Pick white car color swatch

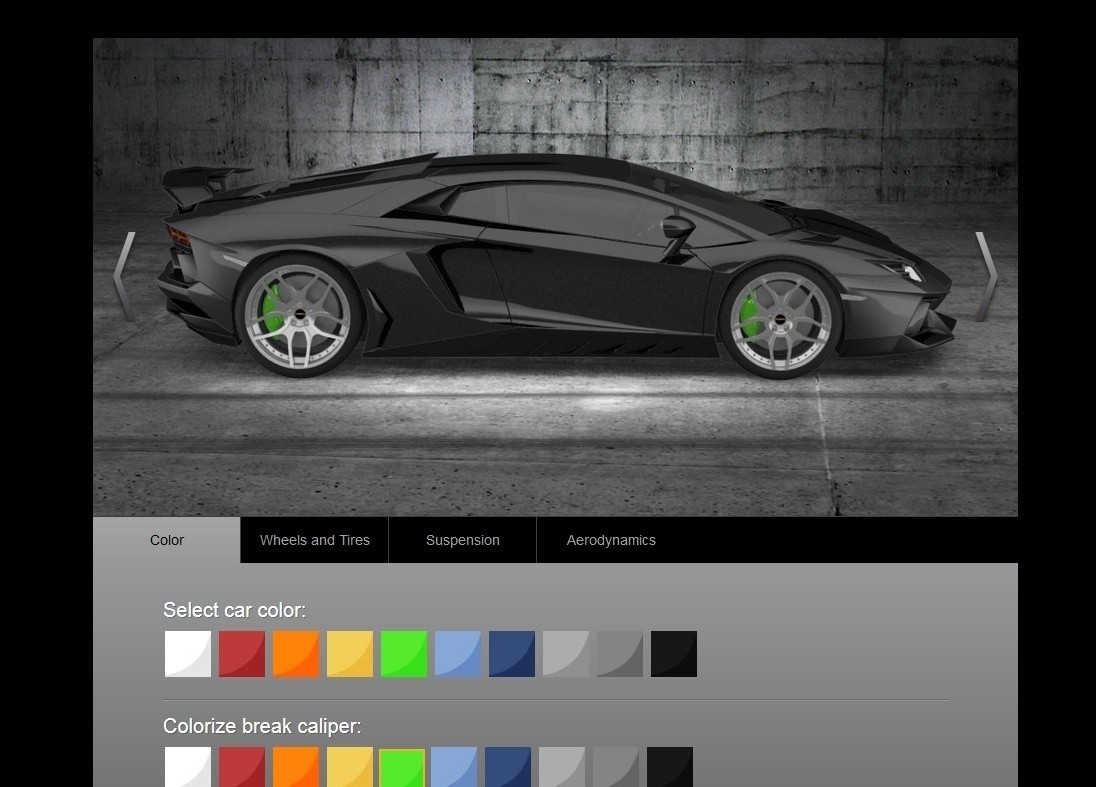pyautogui.click(x=187, y=654)
